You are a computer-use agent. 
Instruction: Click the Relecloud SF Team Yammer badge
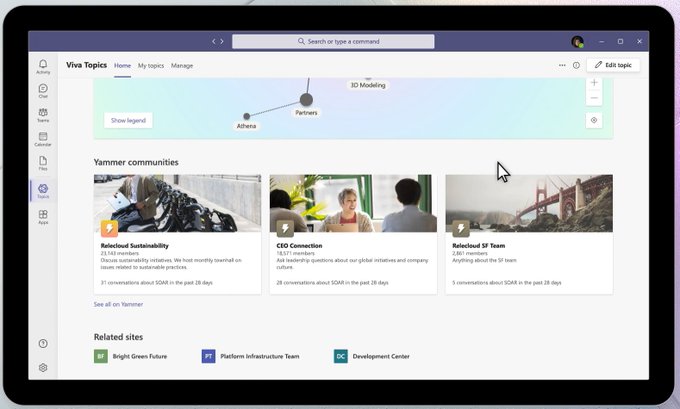click(x=461, y=228)
